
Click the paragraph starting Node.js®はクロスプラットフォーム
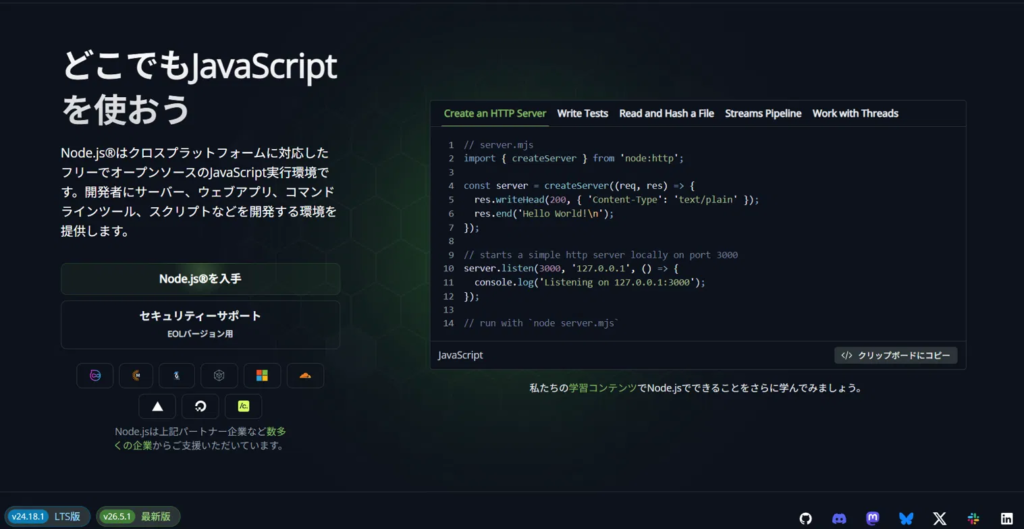tap(199, 193)
